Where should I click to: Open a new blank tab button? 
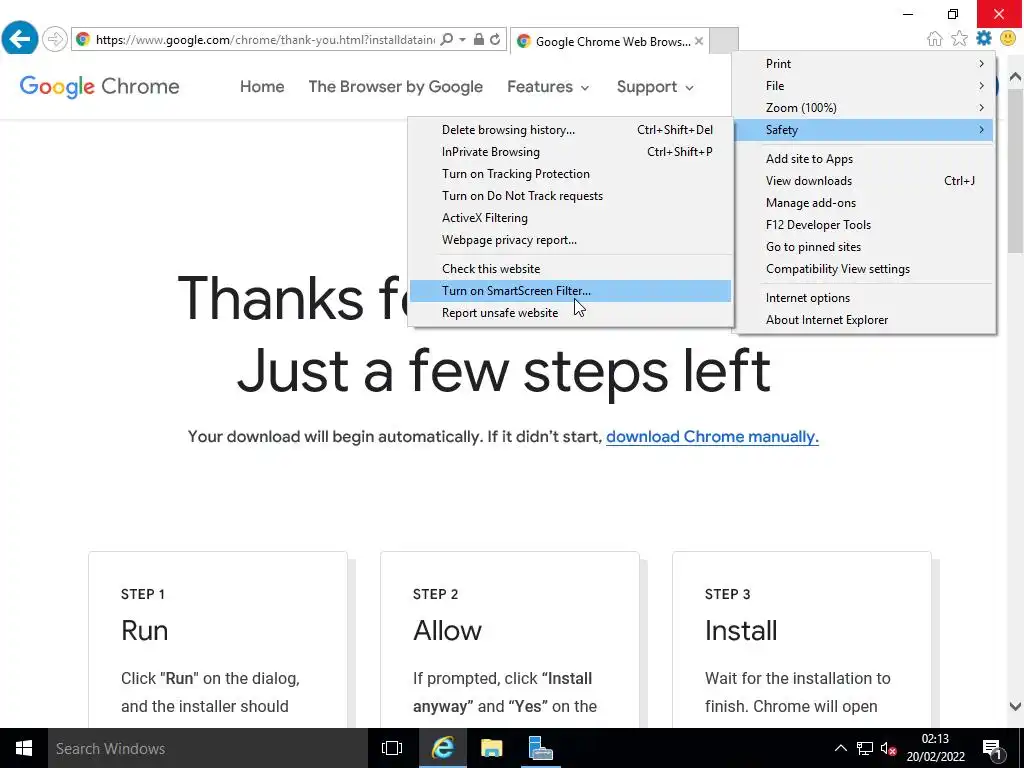tap(724, 40)
